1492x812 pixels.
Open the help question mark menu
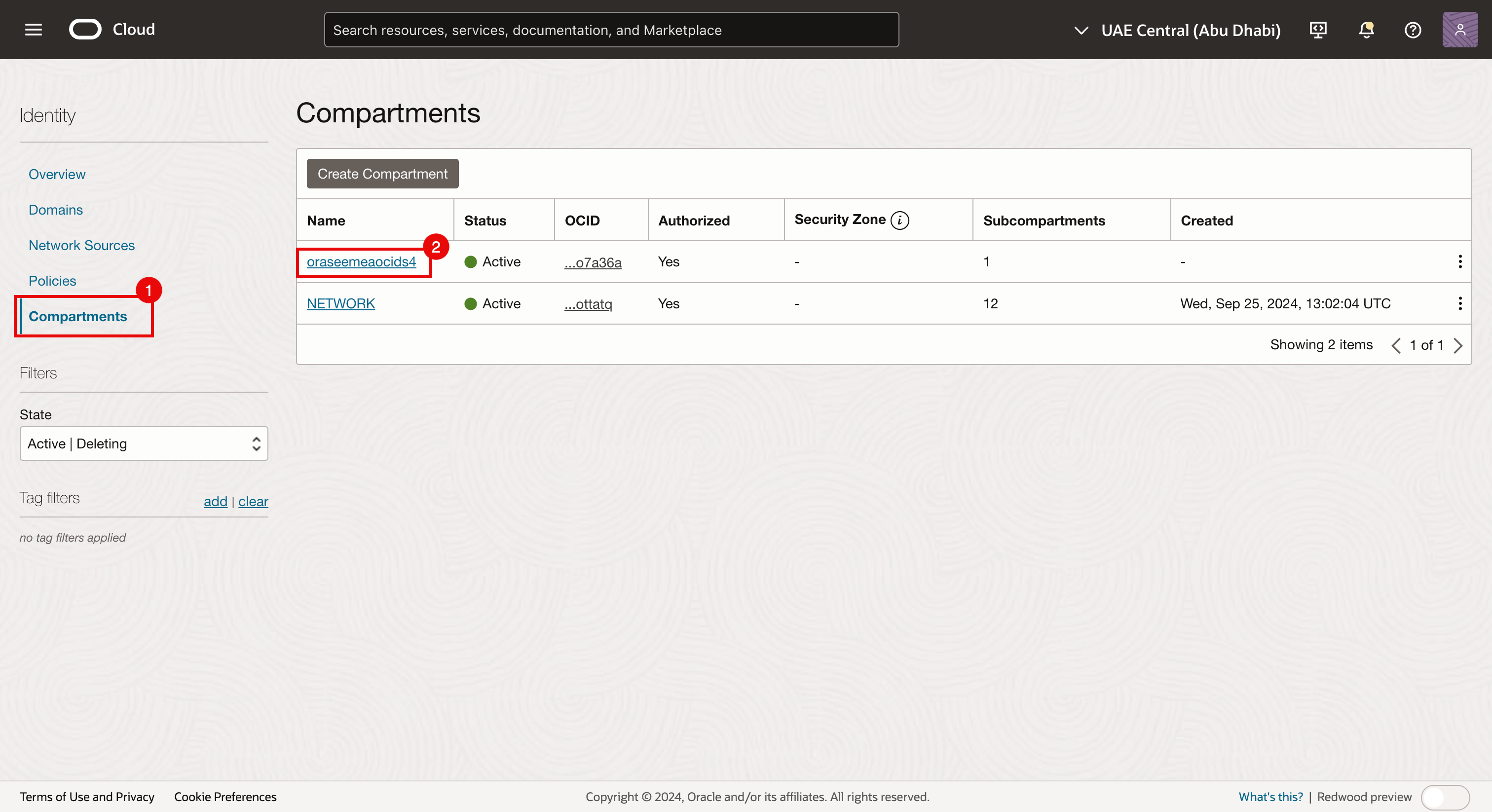coord(1413,30)
